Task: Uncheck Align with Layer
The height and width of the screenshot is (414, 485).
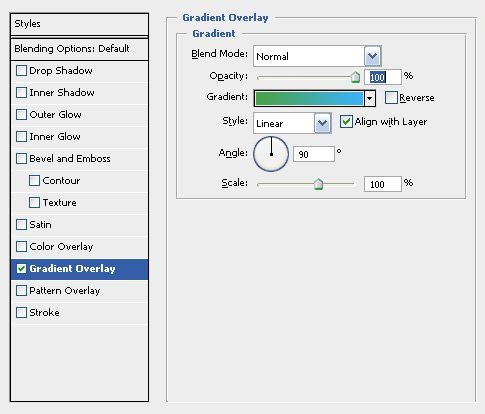Action: (x=346, y=122)
